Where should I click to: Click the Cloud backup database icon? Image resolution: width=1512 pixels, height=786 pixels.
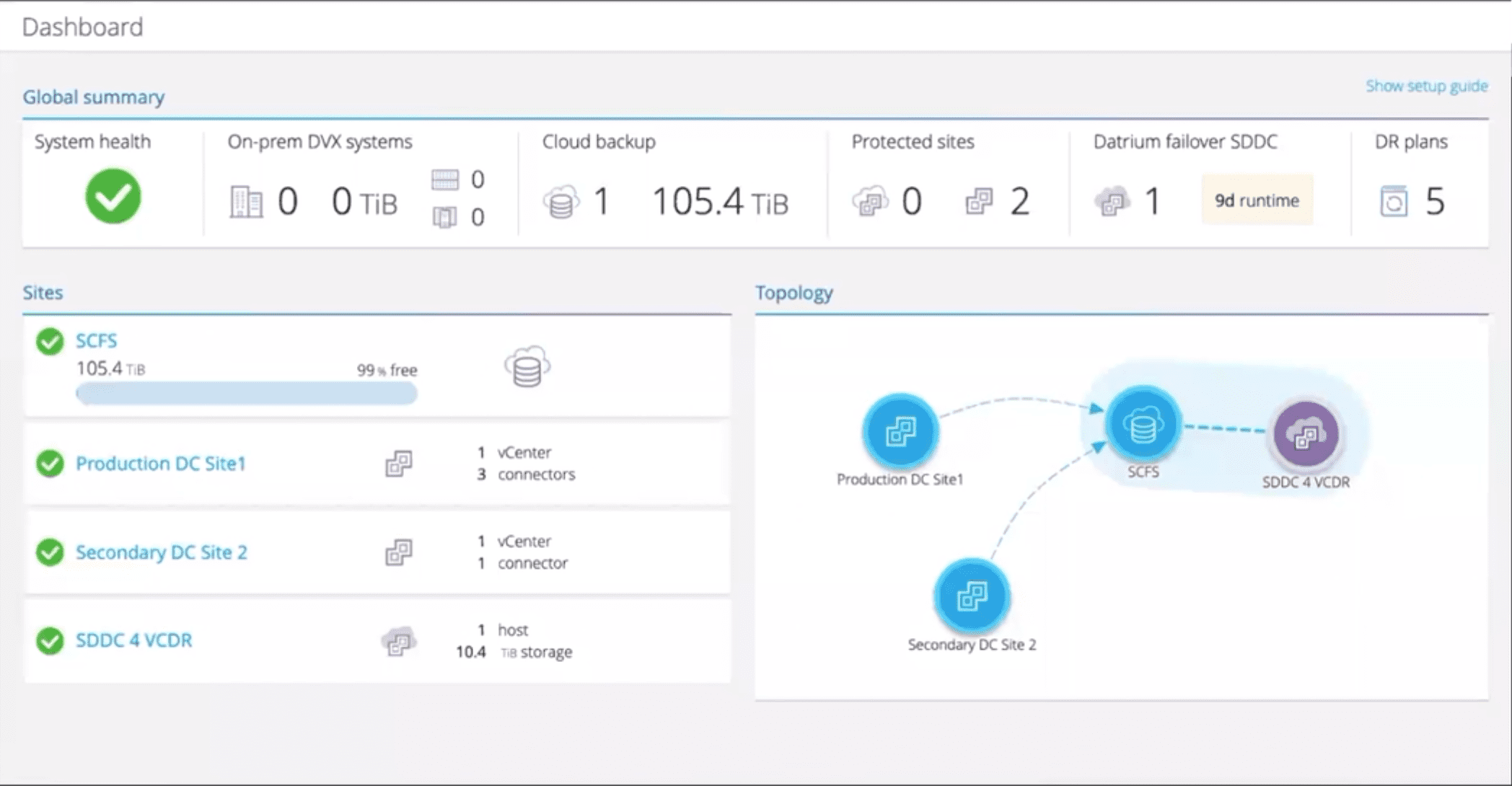(561, 201)
